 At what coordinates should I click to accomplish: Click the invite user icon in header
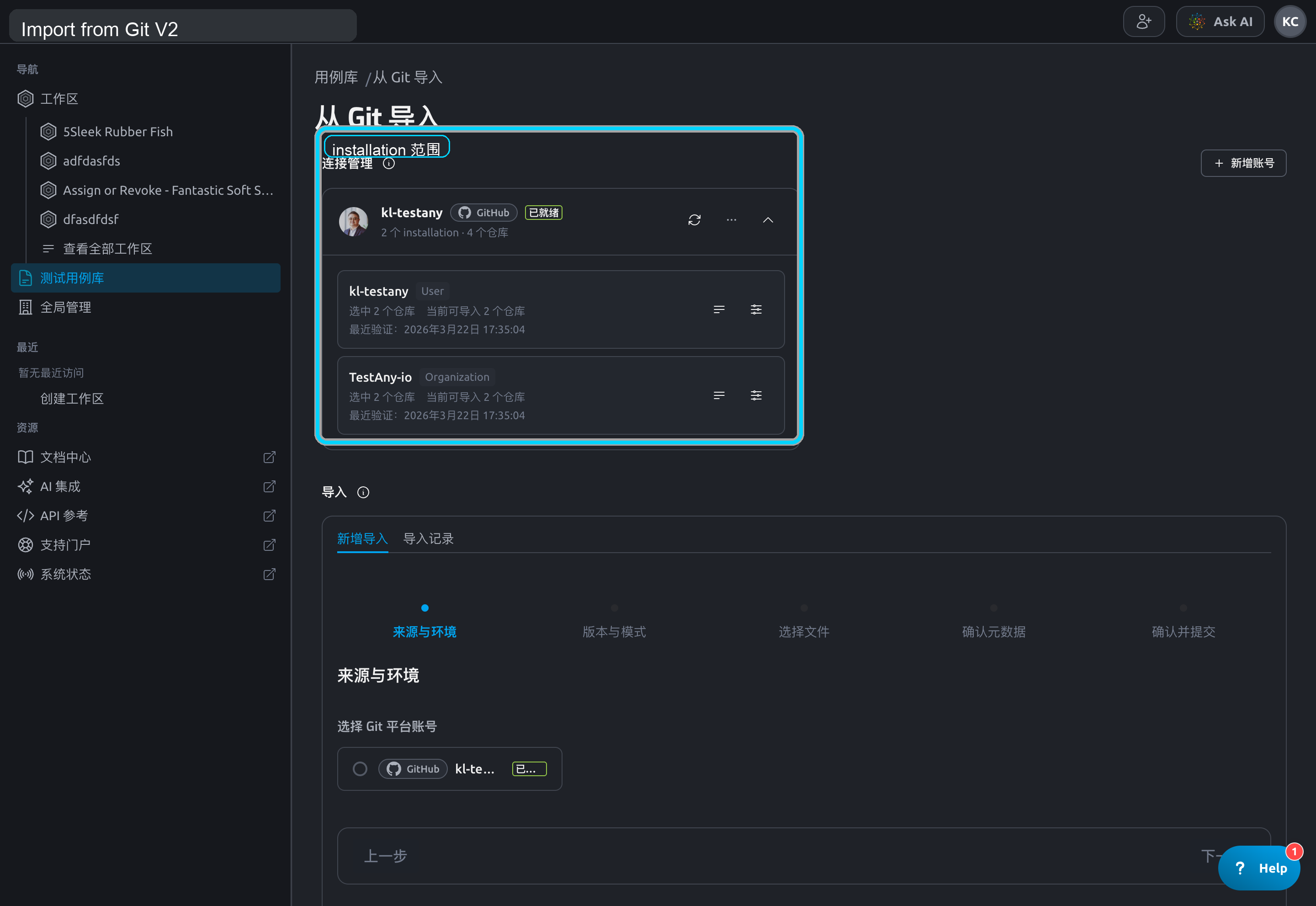(1143, 21)
